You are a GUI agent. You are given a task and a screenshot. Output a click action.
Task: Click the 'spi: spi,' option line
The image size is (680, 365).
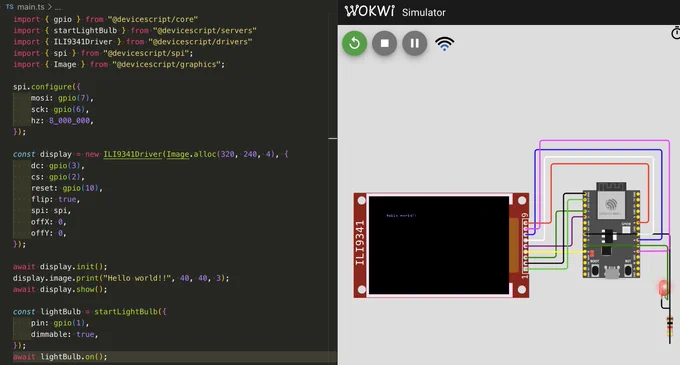pos(51,211)
